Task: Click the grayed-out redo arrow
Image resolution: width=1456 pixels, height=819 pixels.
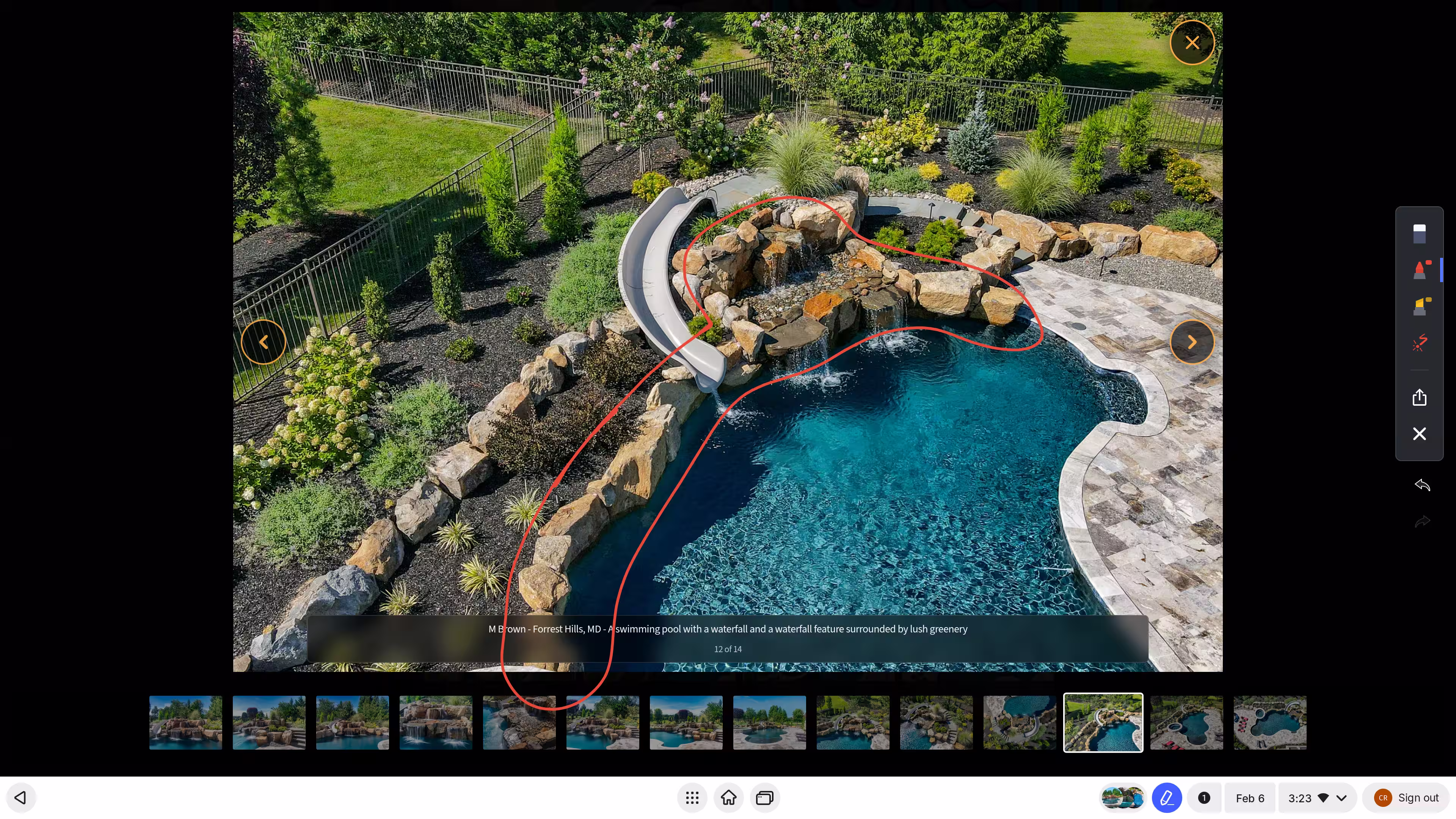Action: point(1422,521)
